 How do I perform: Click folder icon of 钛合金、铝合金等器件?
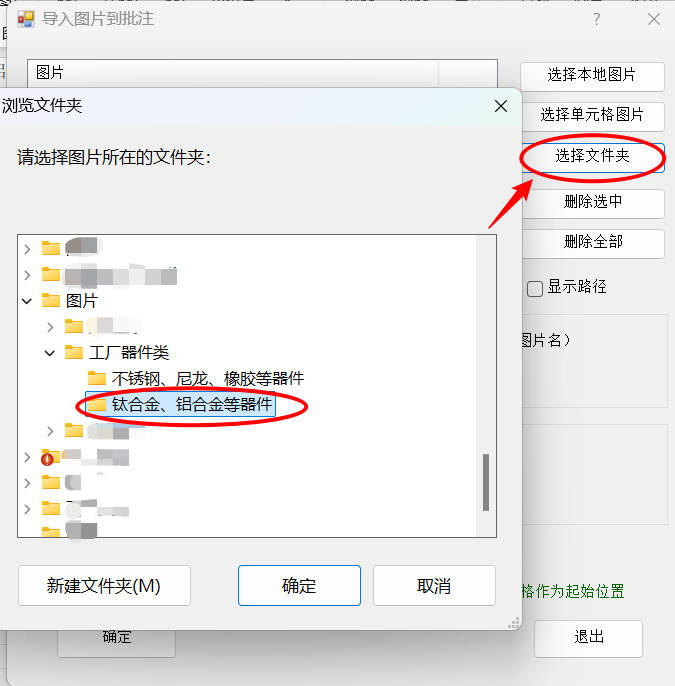97,404
